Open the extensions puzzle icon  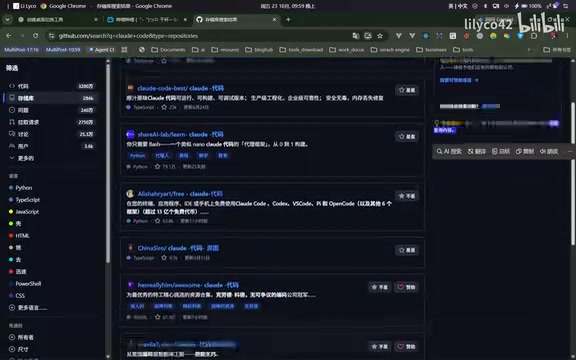[534, 36]
